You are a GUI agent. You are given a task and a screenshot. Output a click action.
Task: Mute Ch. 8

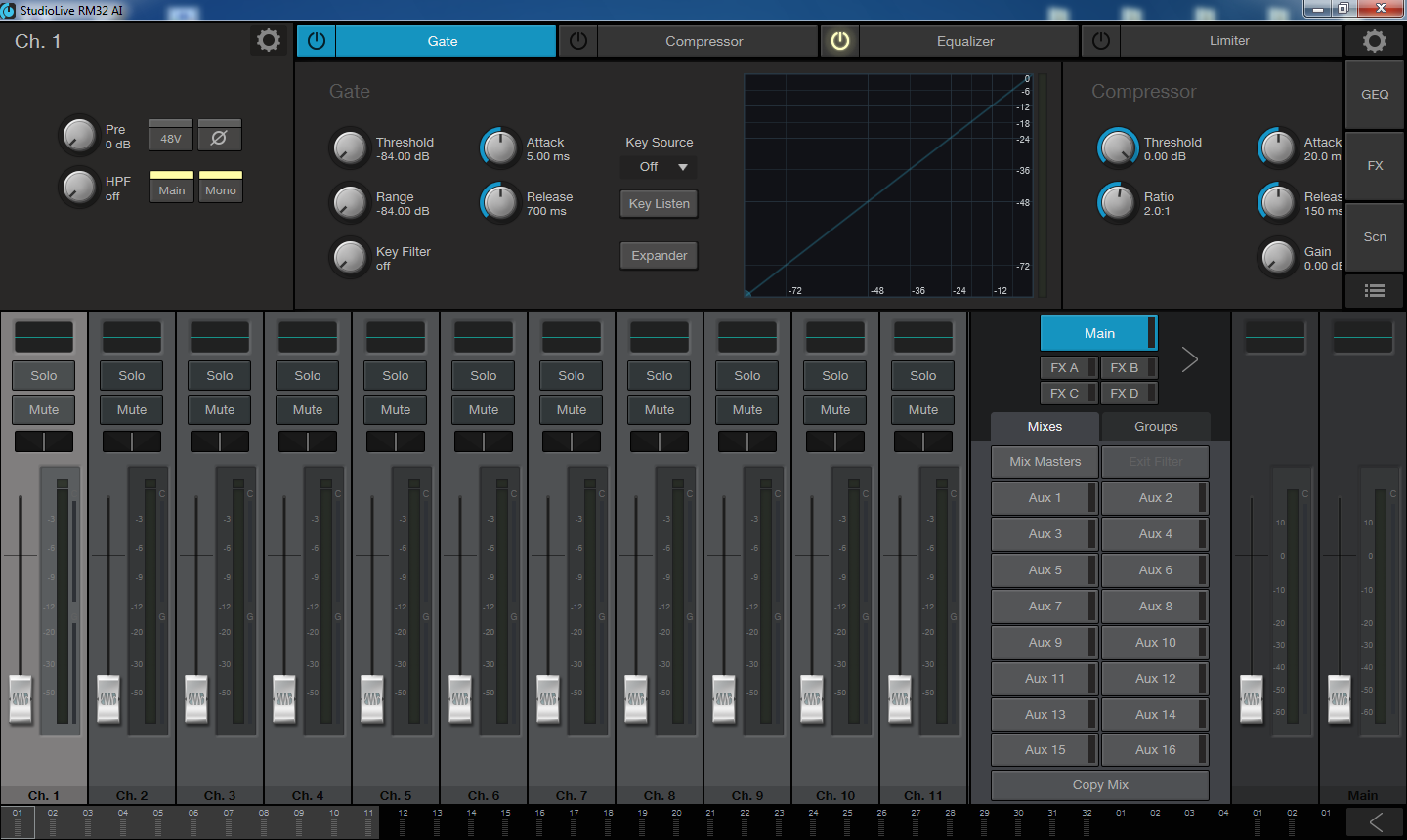tap(660, 409)
